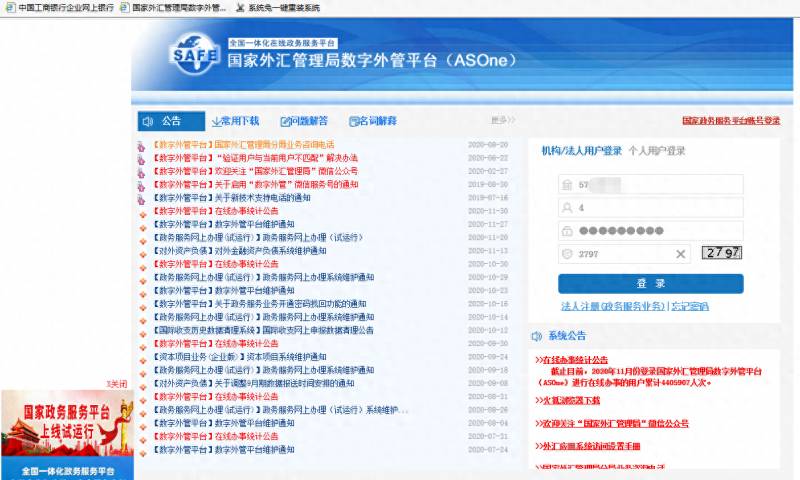
Task: Switch to 常用下载 tab
Action: point(236,121)
